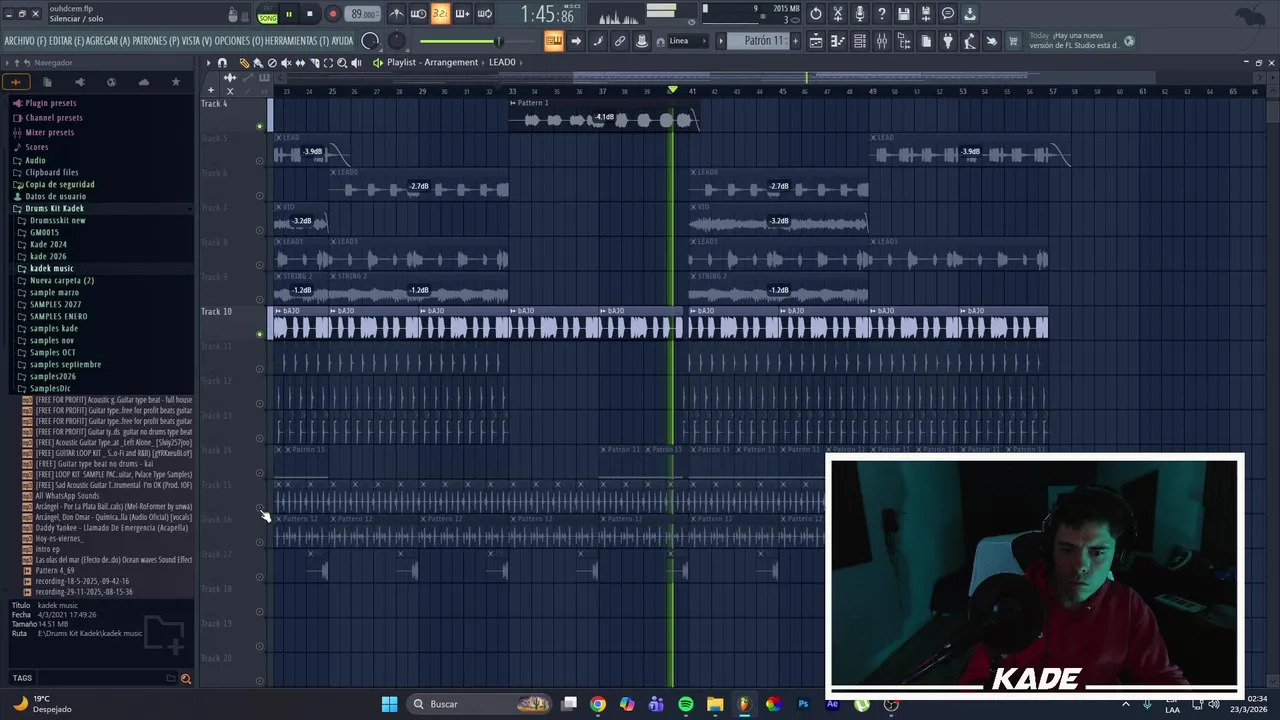This screenshot has width=1280, height=720.
Task: Click the master volume knob
Action: 370,41
